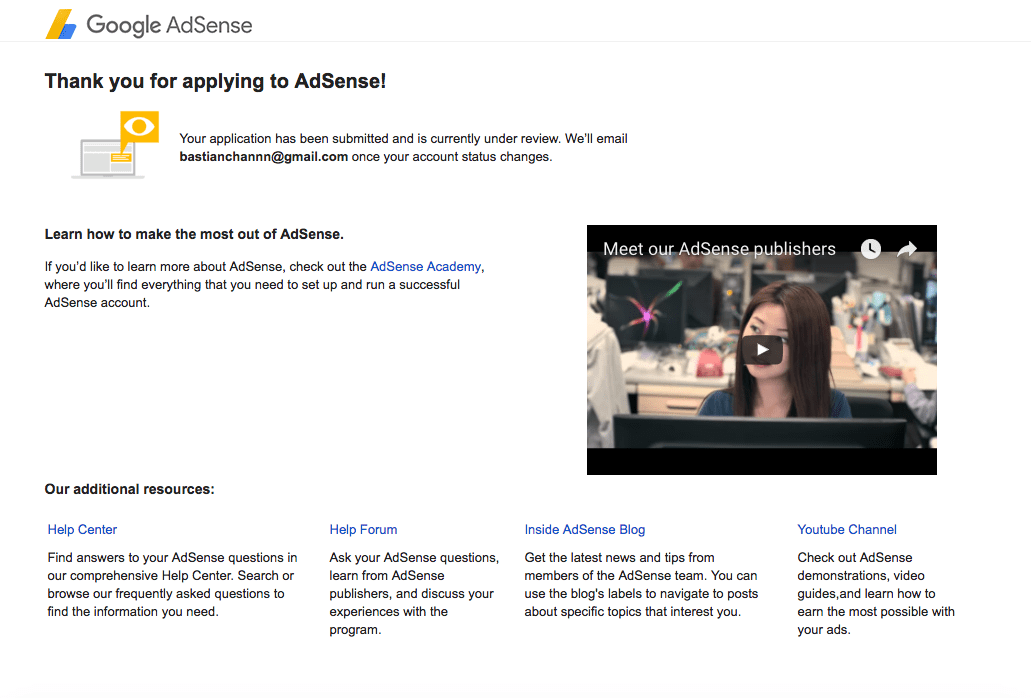Click the Our additional resources heading
The image size is (1031, 698).
130,489
